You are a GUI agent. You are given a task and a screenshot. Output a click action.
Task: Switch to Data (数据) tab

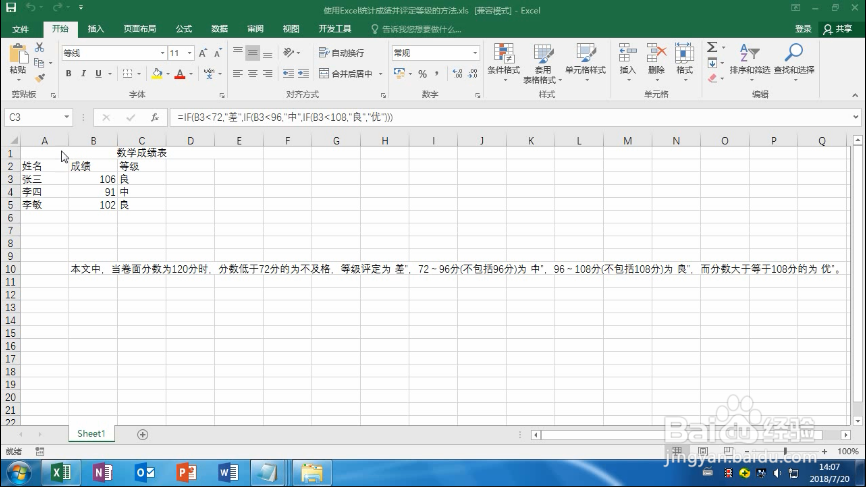pos(219,29)
